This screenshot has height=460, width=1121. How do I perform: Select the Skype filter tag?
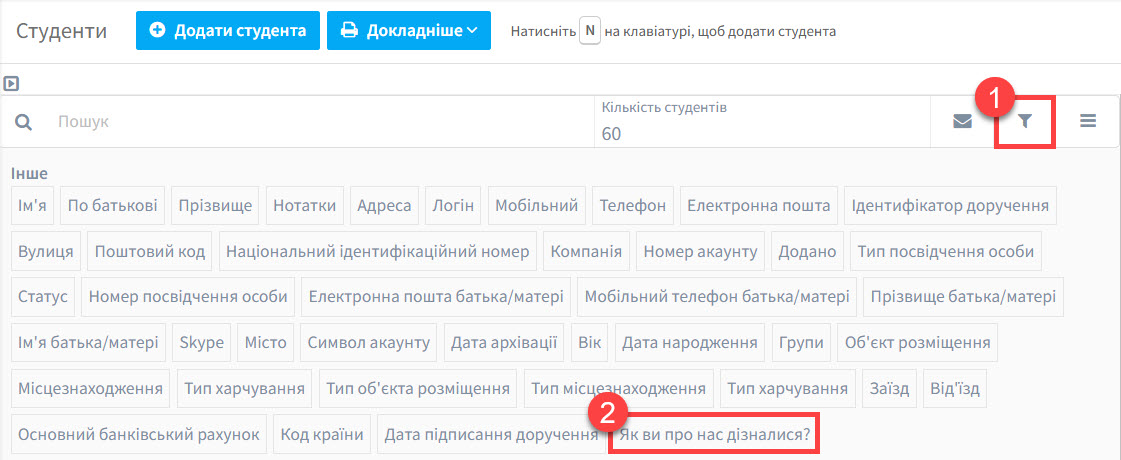(201, 343)
